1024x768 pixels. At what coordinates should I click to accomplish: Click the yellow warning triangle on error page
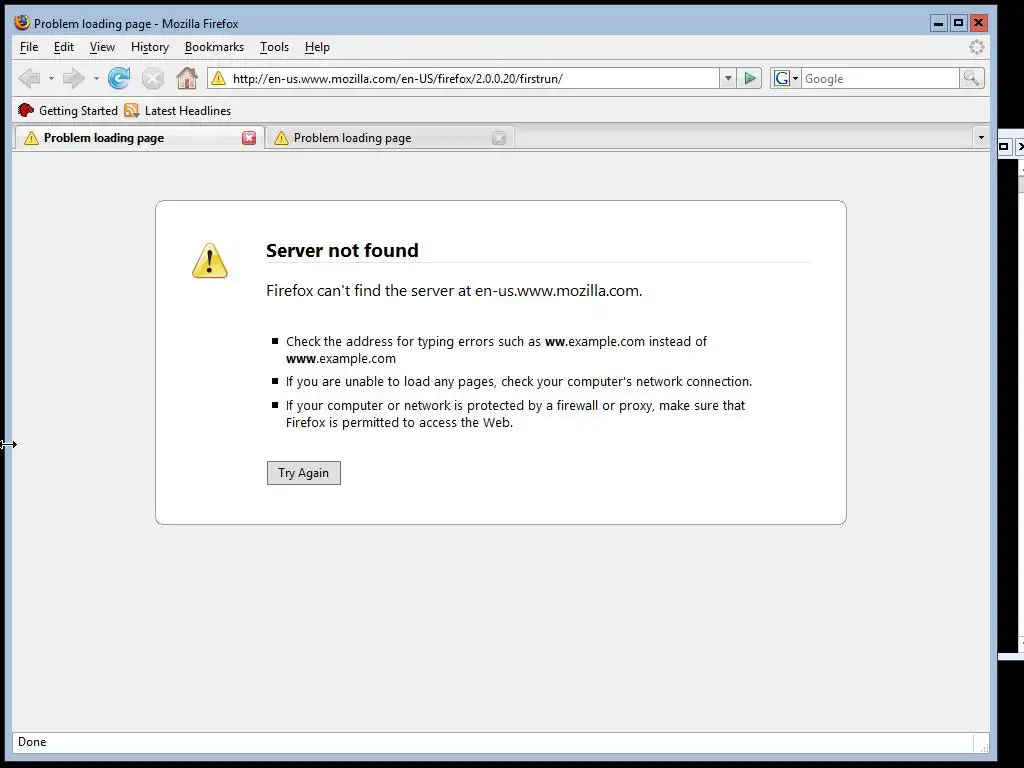(210, 261)
